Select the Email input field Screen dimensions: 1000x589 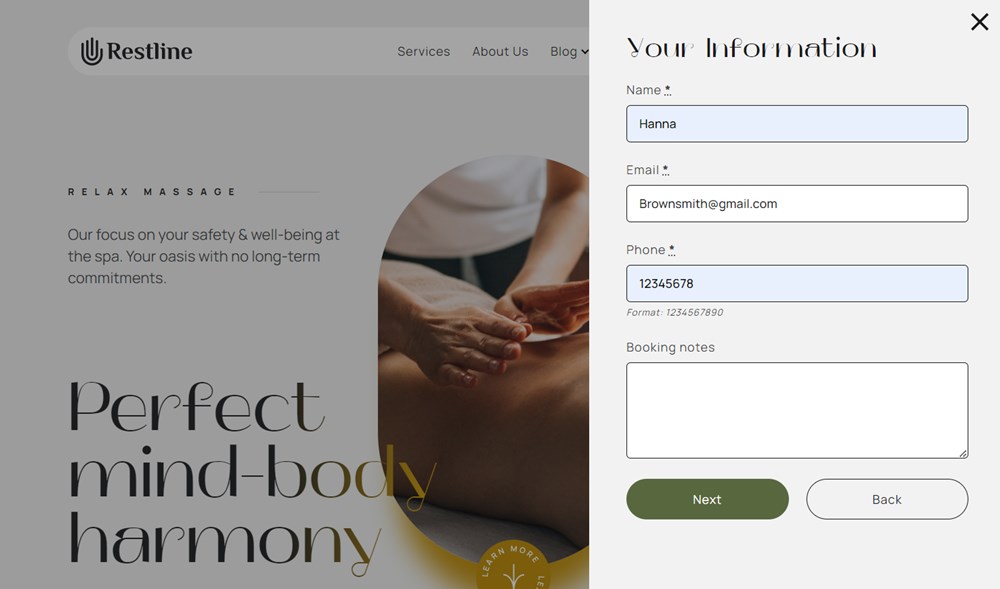coord(797,203)
